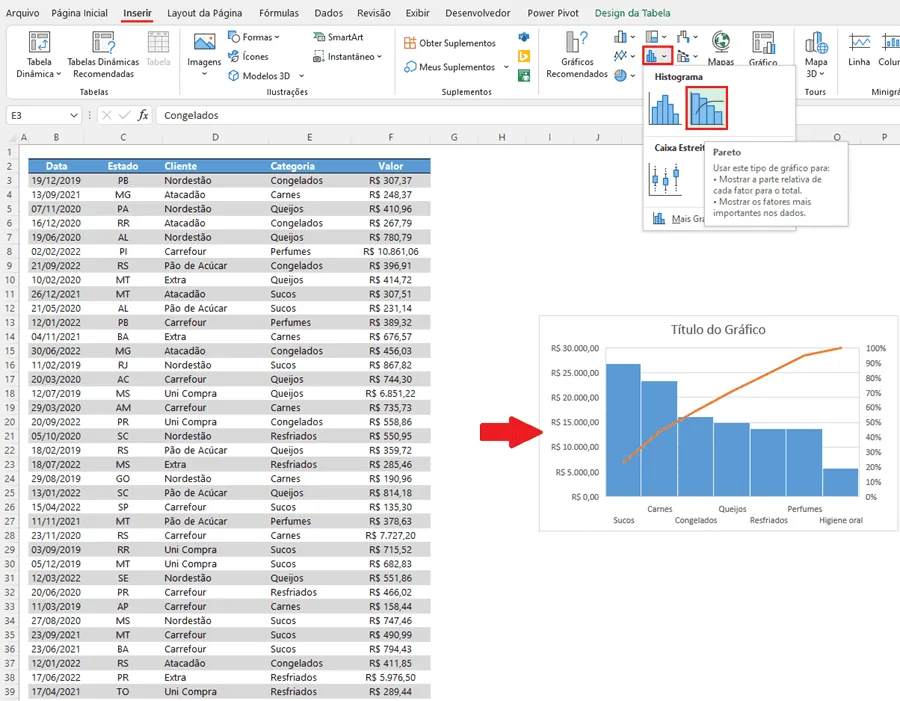The height and width of the screenshot is (701, 900).
Task: Switch to the Fórmulas tab
Action: 278,13
